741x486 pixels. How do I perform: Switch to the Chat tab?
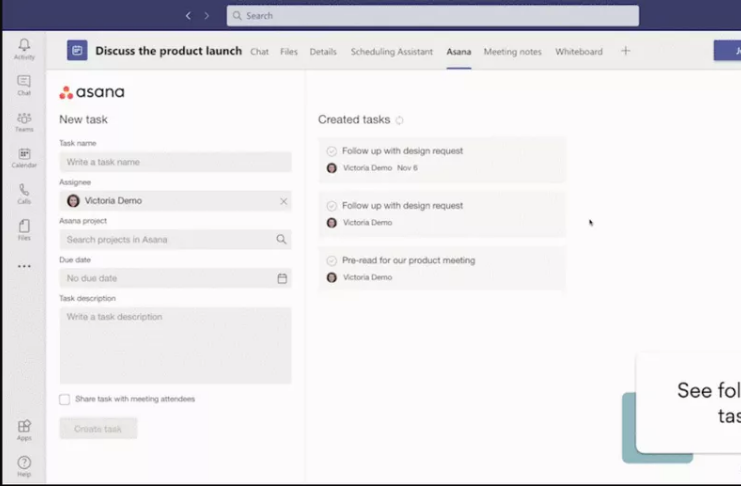coord(259,52)
